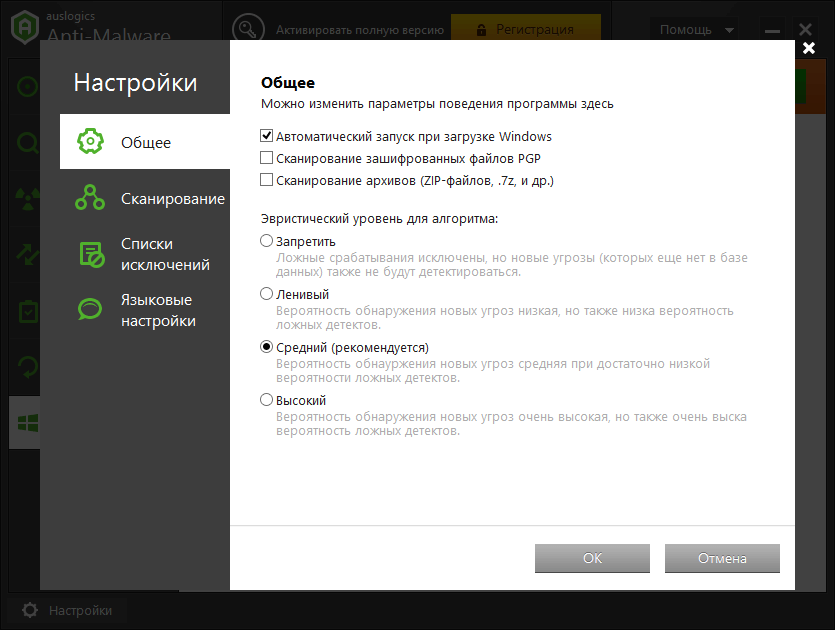Image resolution: width=835 pixels, height=630 pixels.
Task: Confirm settings with the OK button
Action: click(592, 558)
